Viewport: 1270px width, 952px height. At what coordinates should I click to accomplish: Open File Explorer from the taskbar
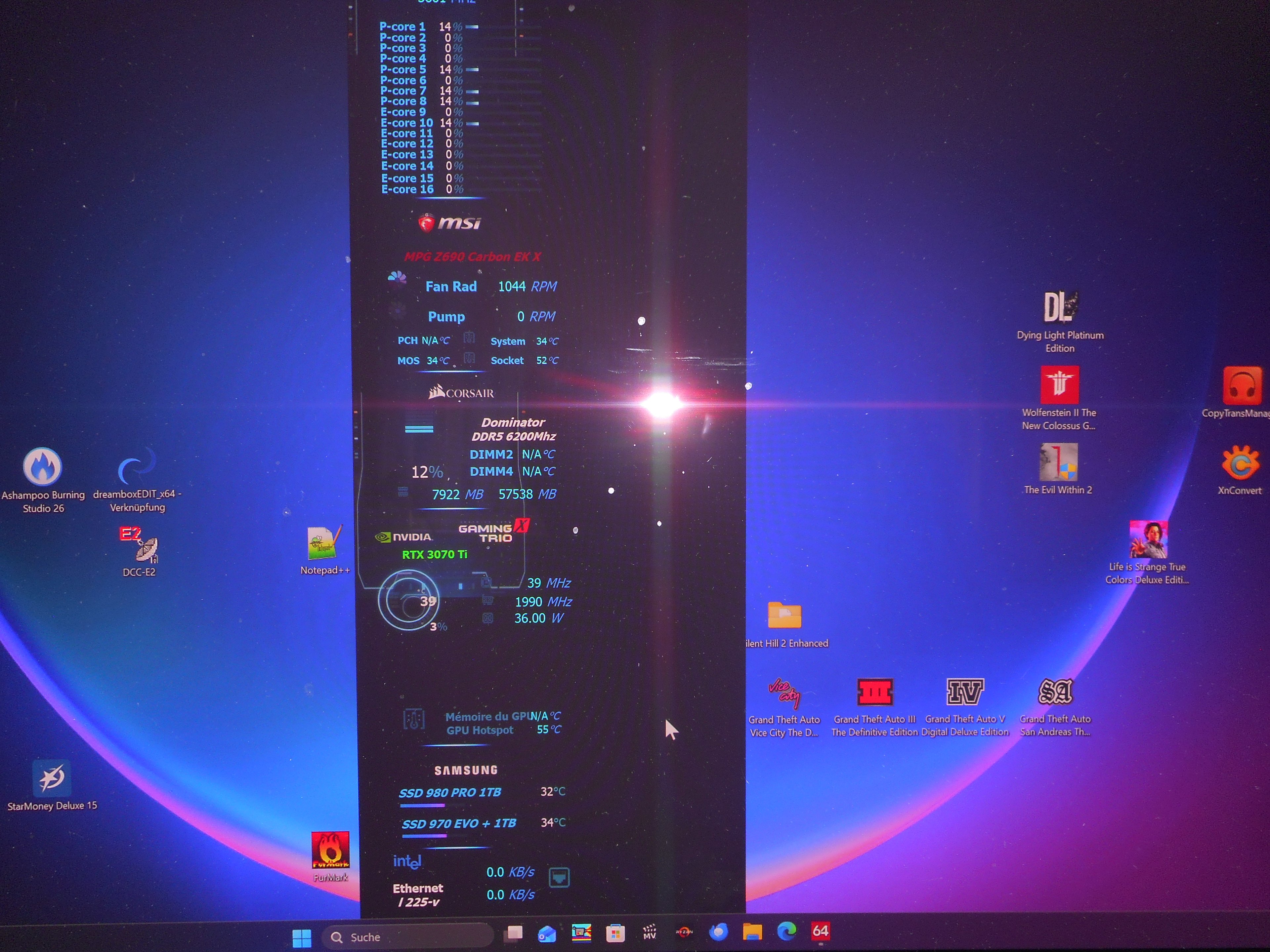click(x=752, y=932)
